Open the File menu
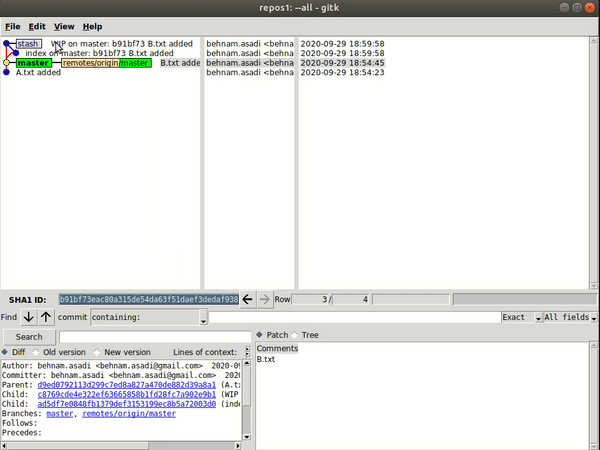This screenshot has width=600, height=450. [12, 26]
